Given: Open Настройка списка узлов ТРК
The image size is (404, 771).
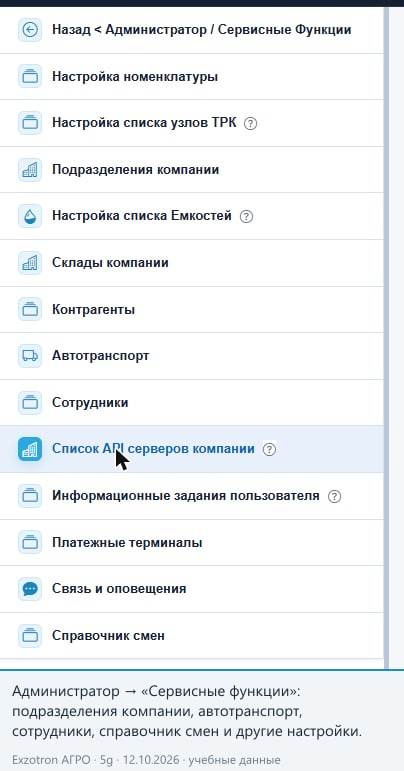Looking at the screenshot, I should click(x=192, y=123).
